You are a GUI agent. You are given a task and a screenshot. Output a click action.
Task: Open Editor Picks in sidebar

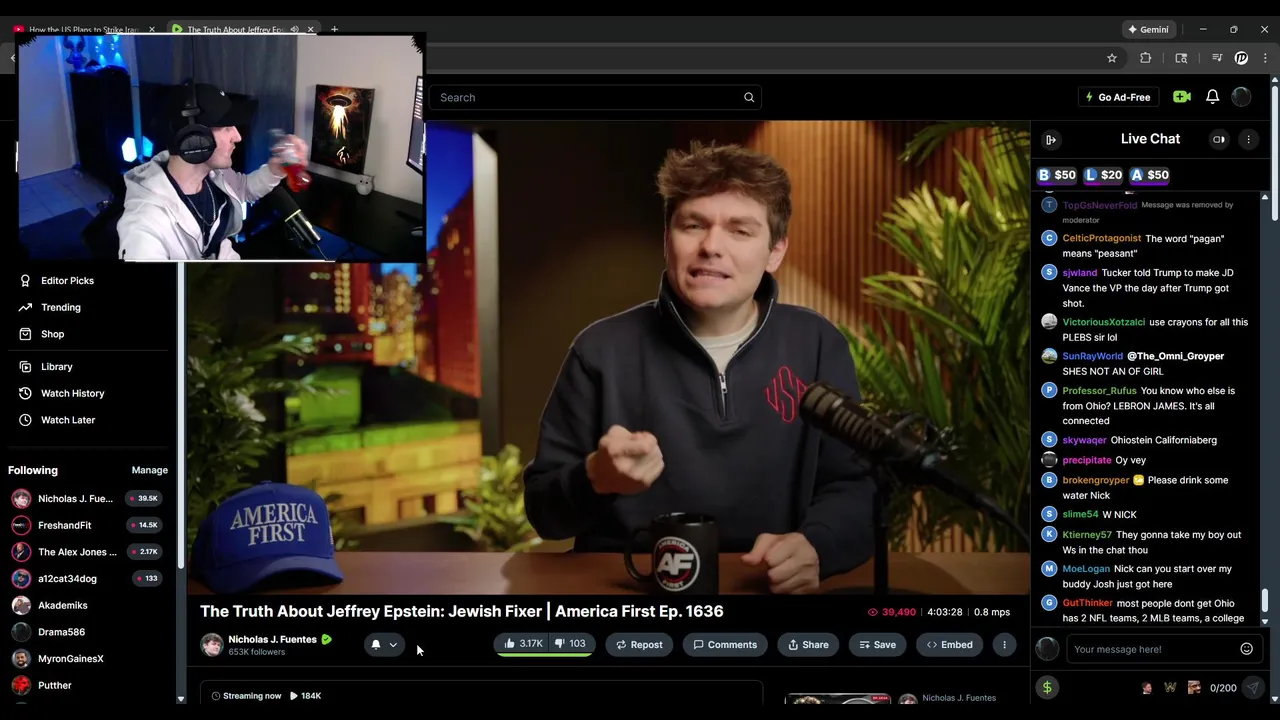(67, 281)
